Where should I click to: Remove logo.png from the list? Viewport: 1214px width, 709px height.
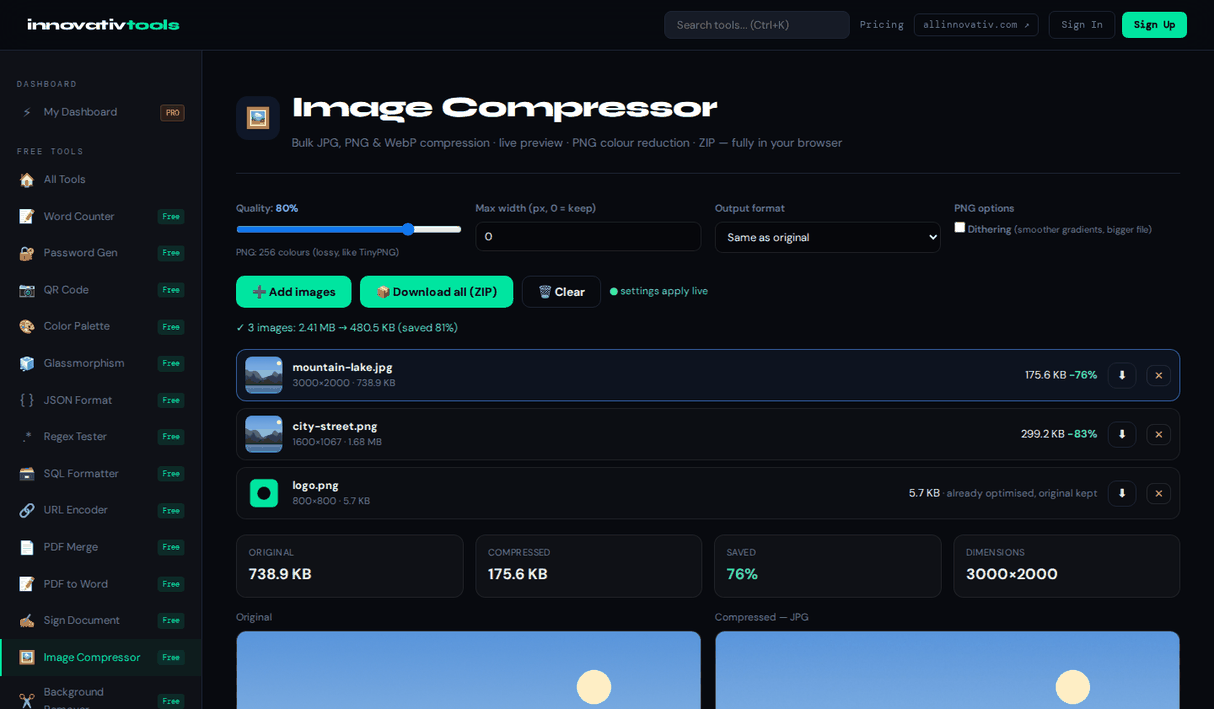pyautogui.click(x=1159, y=493)
